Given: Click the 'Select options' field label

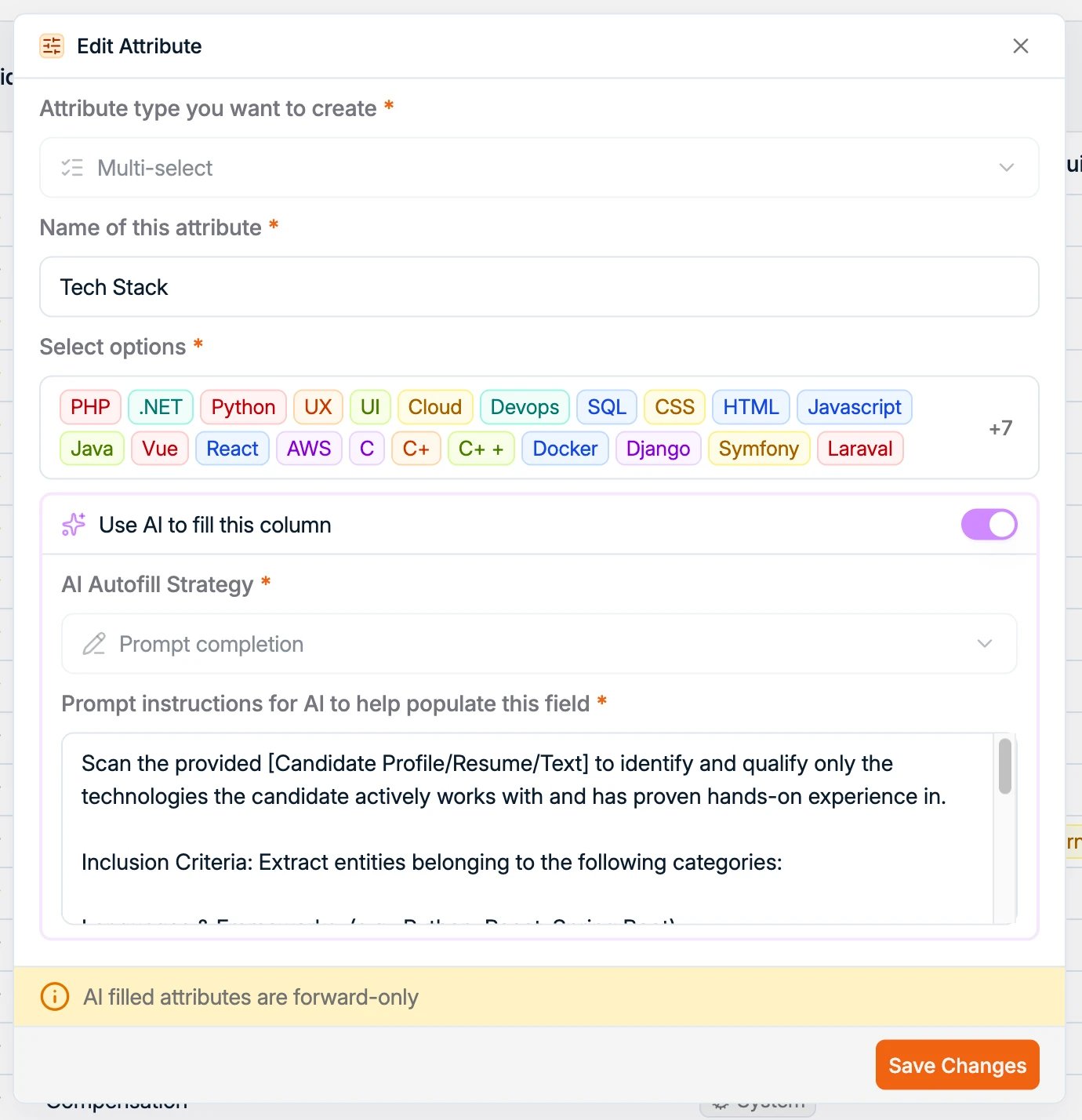Looking at the screenshot, I should click(113, 347).
